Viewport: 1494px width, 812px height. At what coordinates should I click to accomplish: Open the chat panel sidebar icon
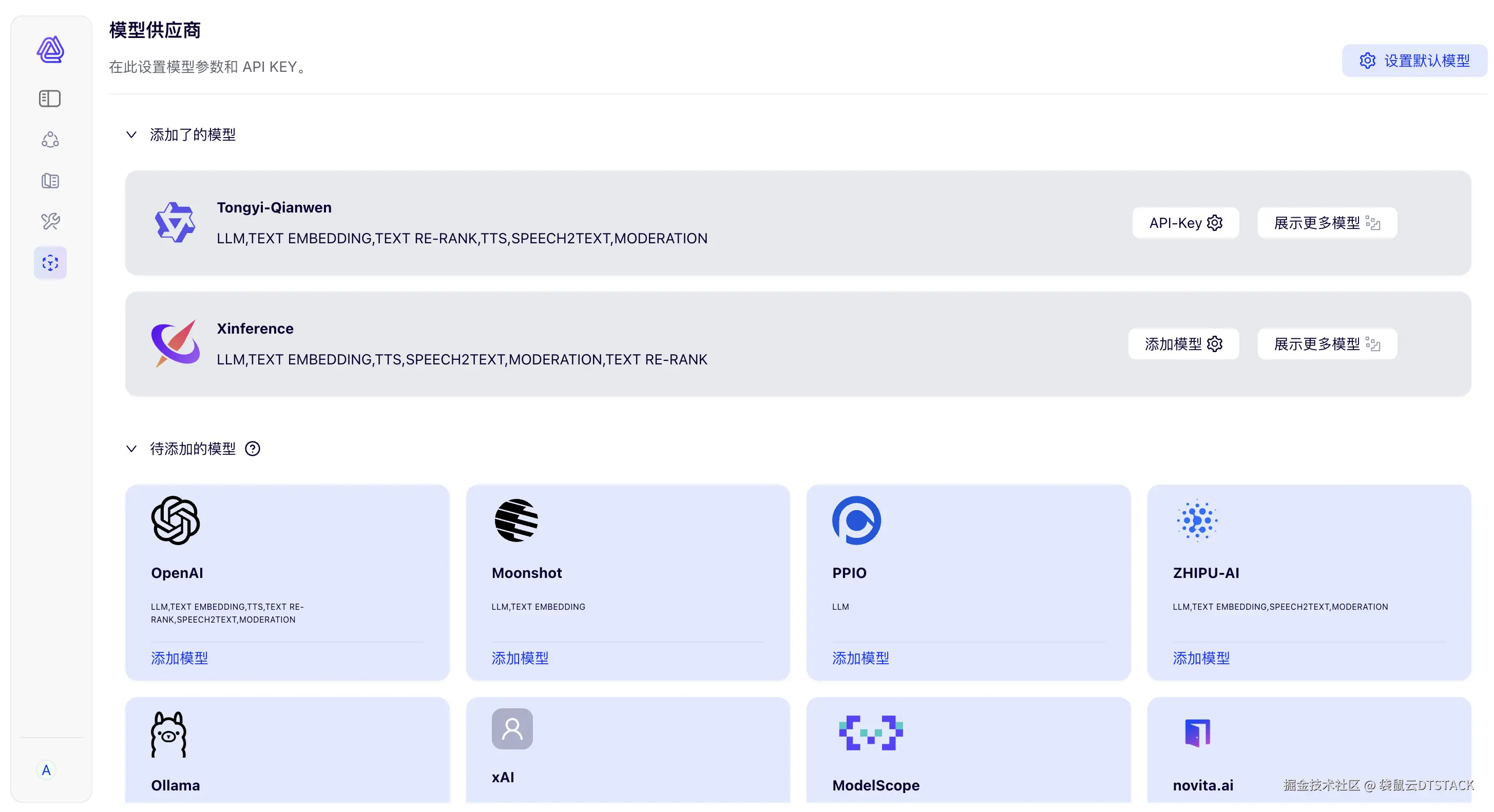(x=50, y=99)
